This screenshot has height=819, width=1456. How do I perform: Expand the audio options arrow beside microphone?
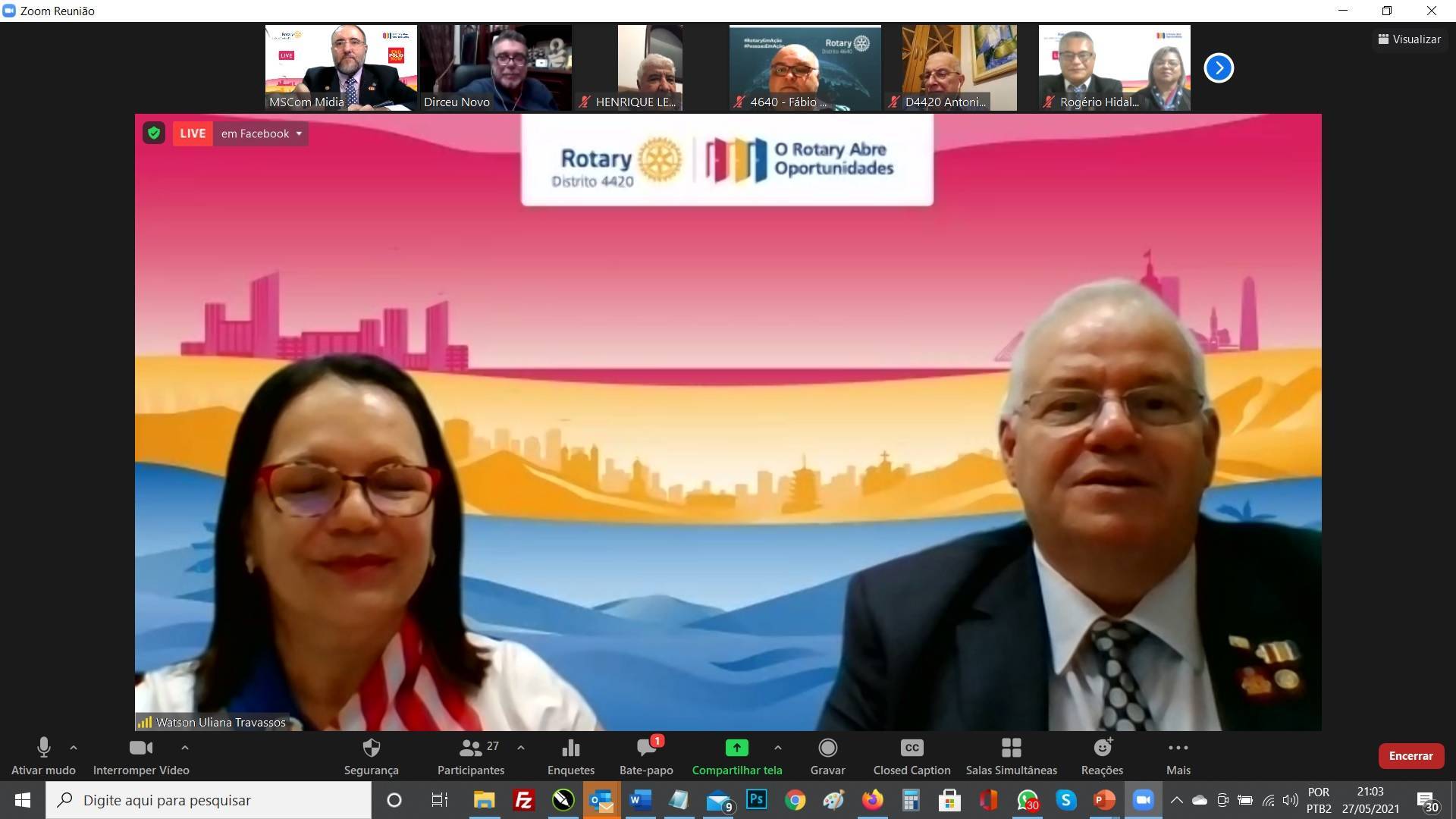74,748
